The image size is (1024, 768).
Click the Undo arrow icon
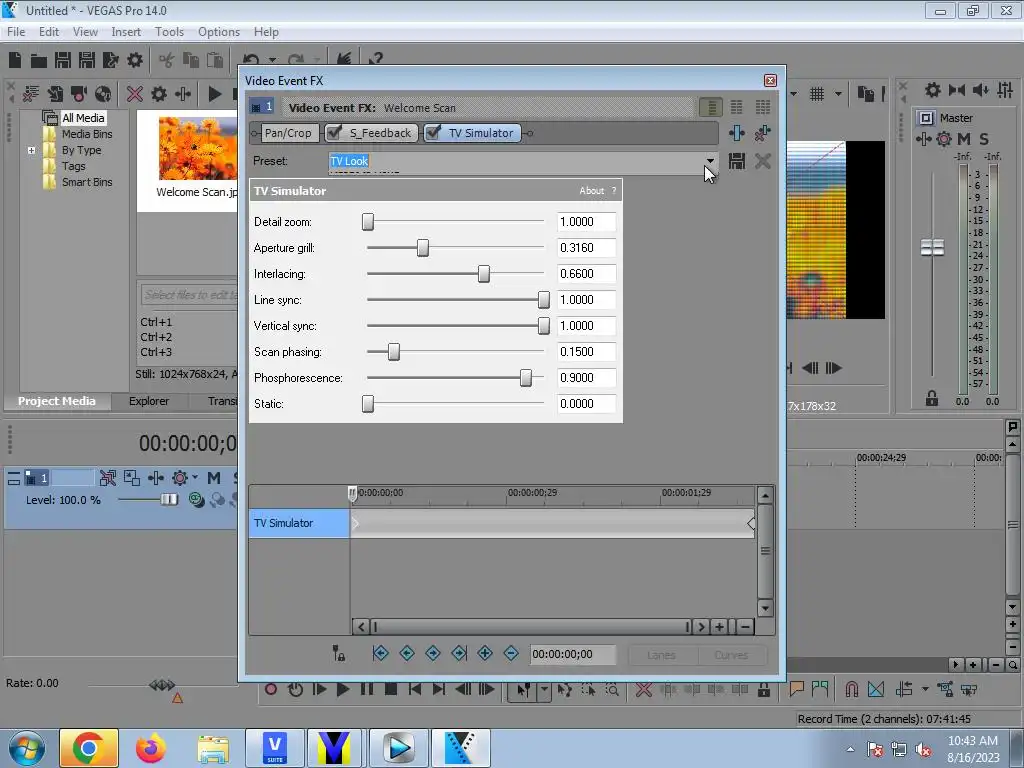click(251, 60)
